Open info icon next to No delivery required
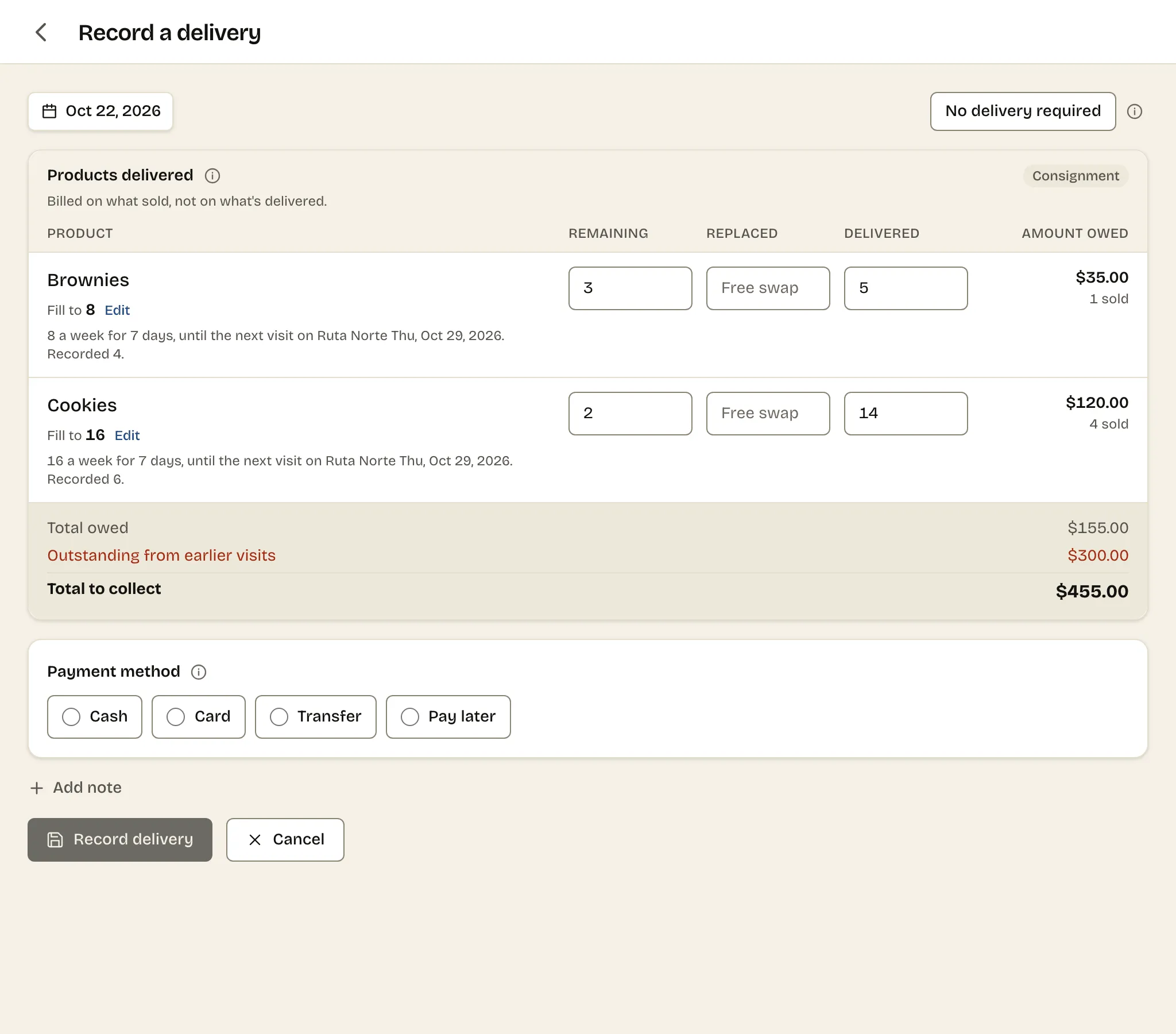This screenshot has width=1176, height=1034. (1134, 111)
